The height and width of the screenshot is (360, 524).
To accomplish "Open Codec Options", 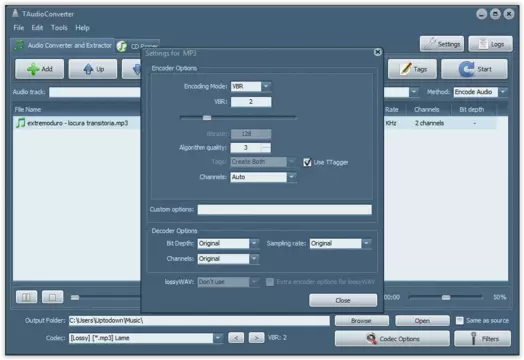I will click(392, 339).
